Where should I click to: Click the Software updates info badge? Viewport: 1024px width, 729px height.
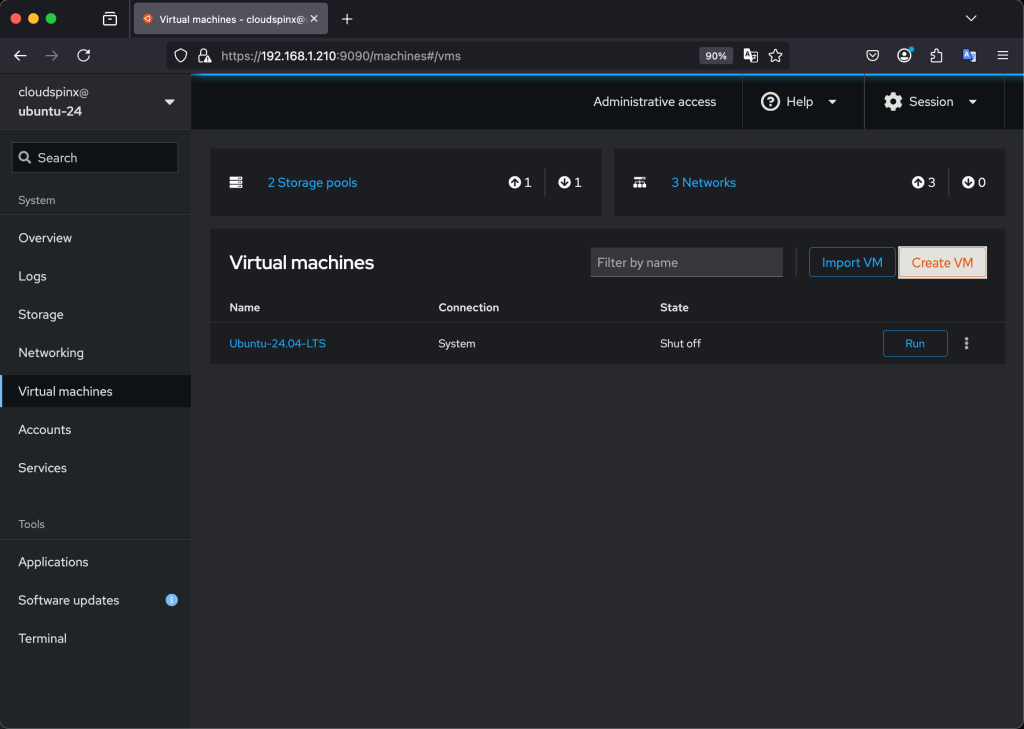(x=172, y=600)
